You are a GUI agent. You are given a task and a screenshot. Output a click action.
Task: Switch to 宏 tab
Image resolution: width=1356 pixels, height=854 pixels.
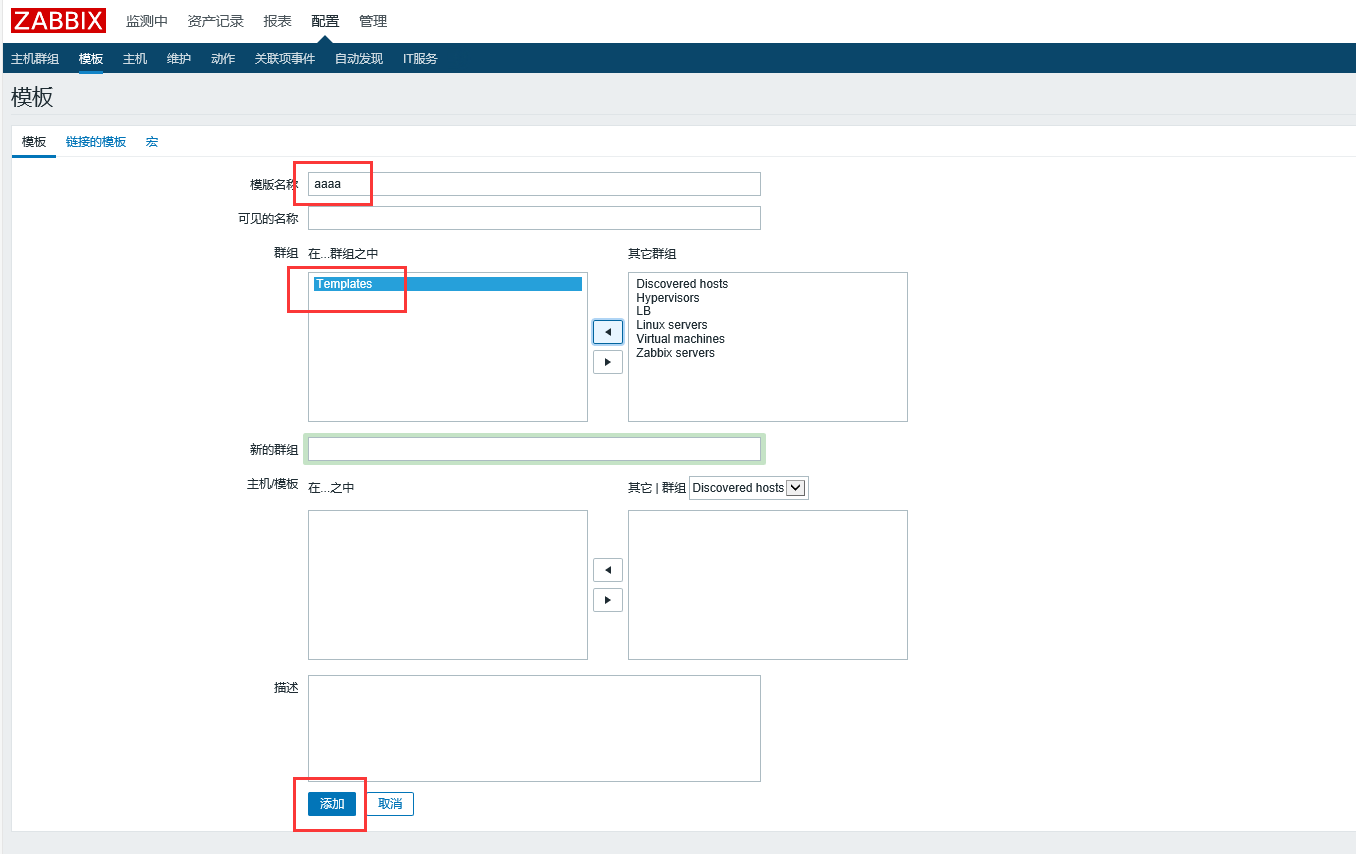point(152,142)
